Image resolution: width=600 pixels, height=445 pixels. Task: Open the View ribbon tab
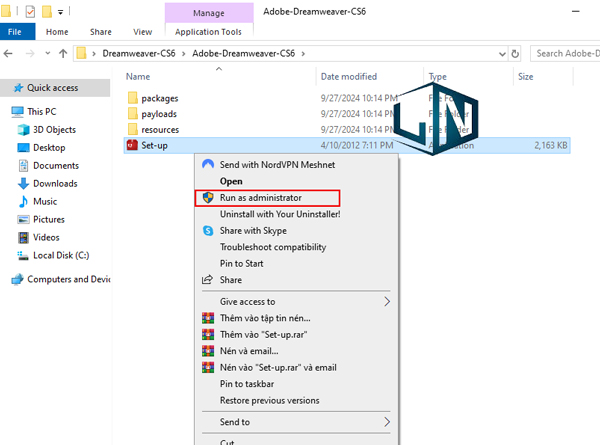(x=143, y=32)
